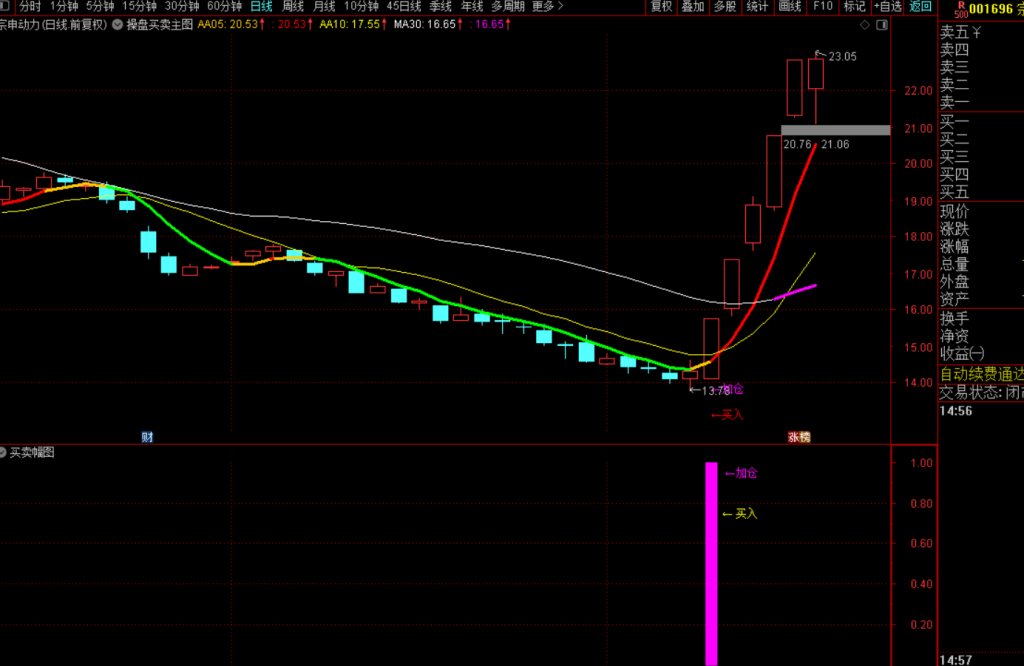Select the 10分钟 period tab
1024x666 pixels.
361,7
